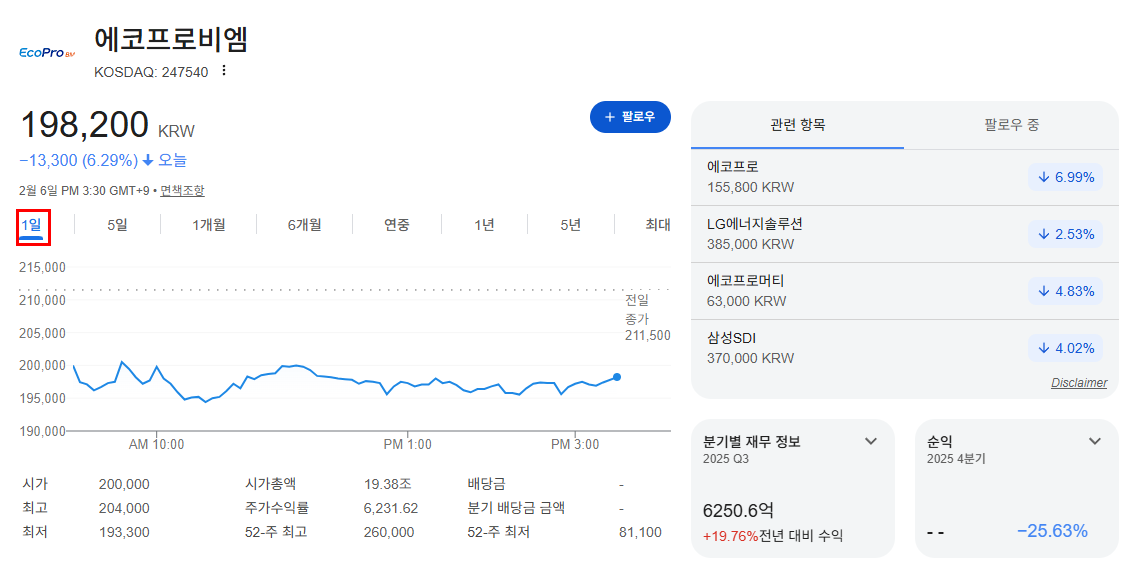
Task: Click the 분기 배당금 금액 label
Action: pyautogui.click(x=516, y=508)
